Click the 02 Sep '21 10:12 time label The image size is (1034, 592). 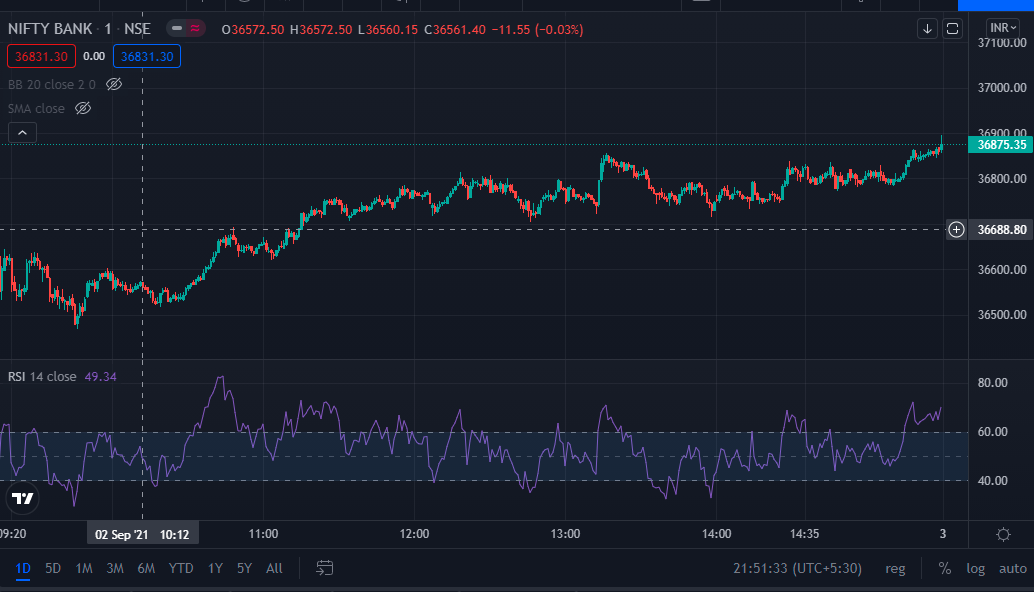point(142,535)
